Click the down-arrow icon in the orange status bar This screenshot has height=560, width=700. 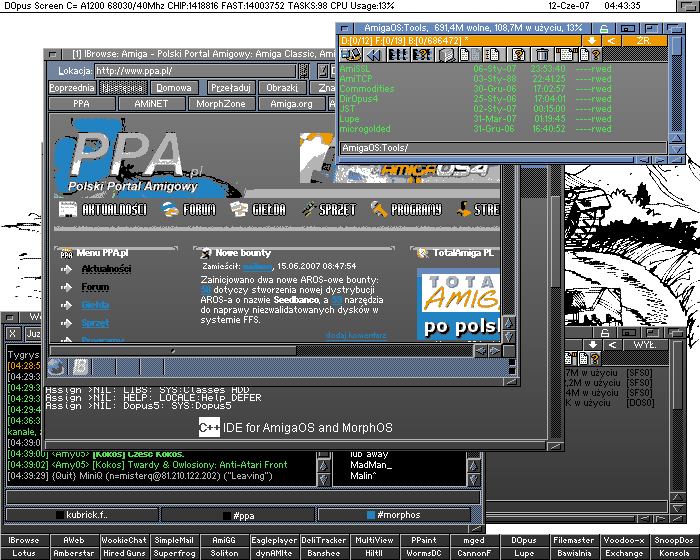(592, 41)
